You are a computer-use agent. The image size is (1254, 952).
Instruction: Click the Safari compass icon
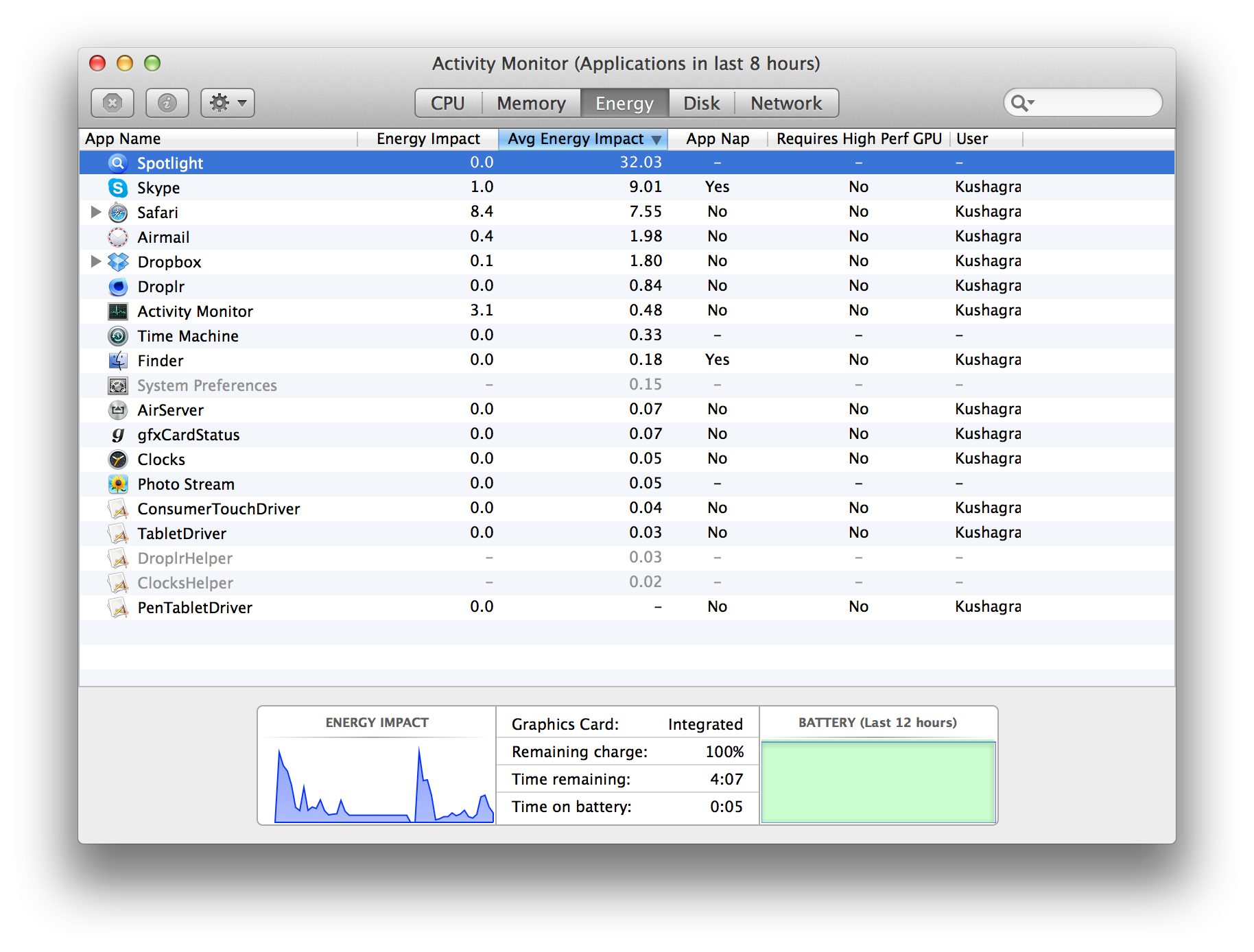coord(118,212)
